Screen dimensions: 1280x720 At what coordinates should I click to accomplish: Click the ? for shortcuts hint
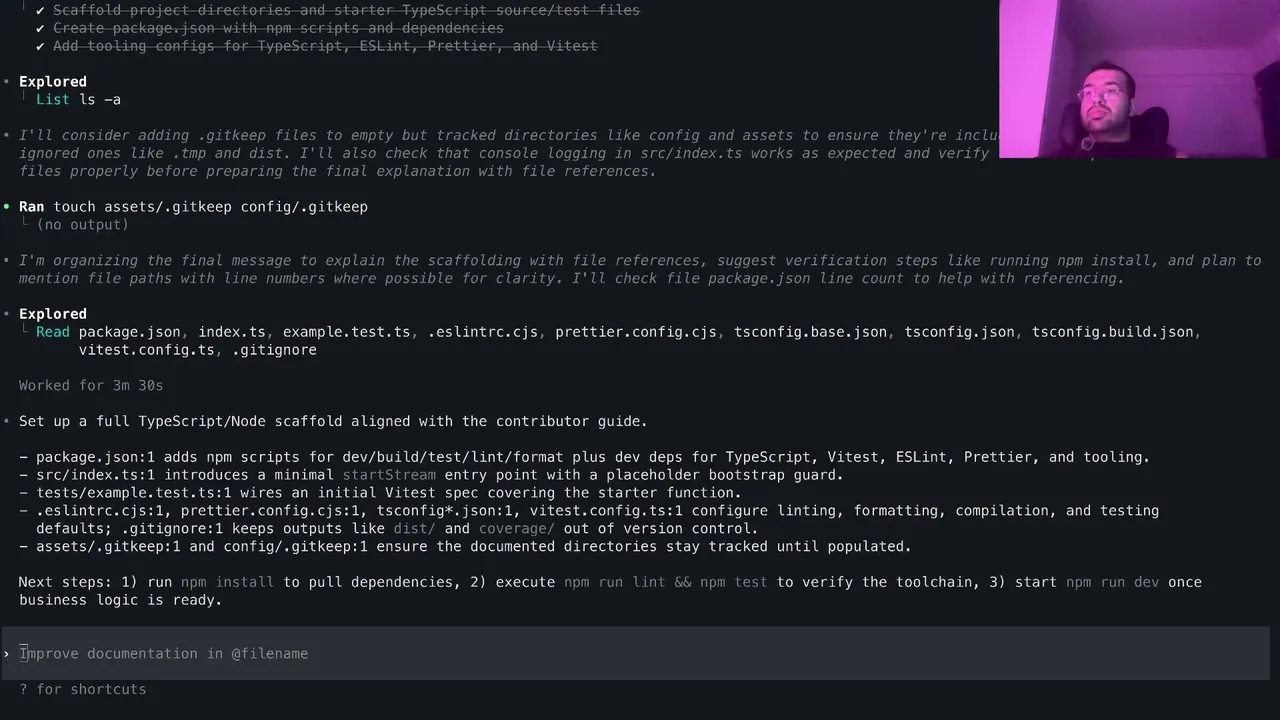[83, 690]
